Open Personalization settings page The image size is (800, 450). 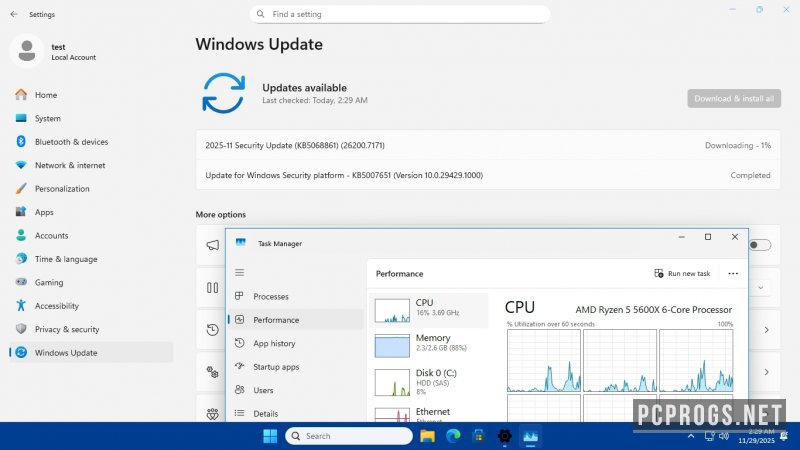(92, 189)
